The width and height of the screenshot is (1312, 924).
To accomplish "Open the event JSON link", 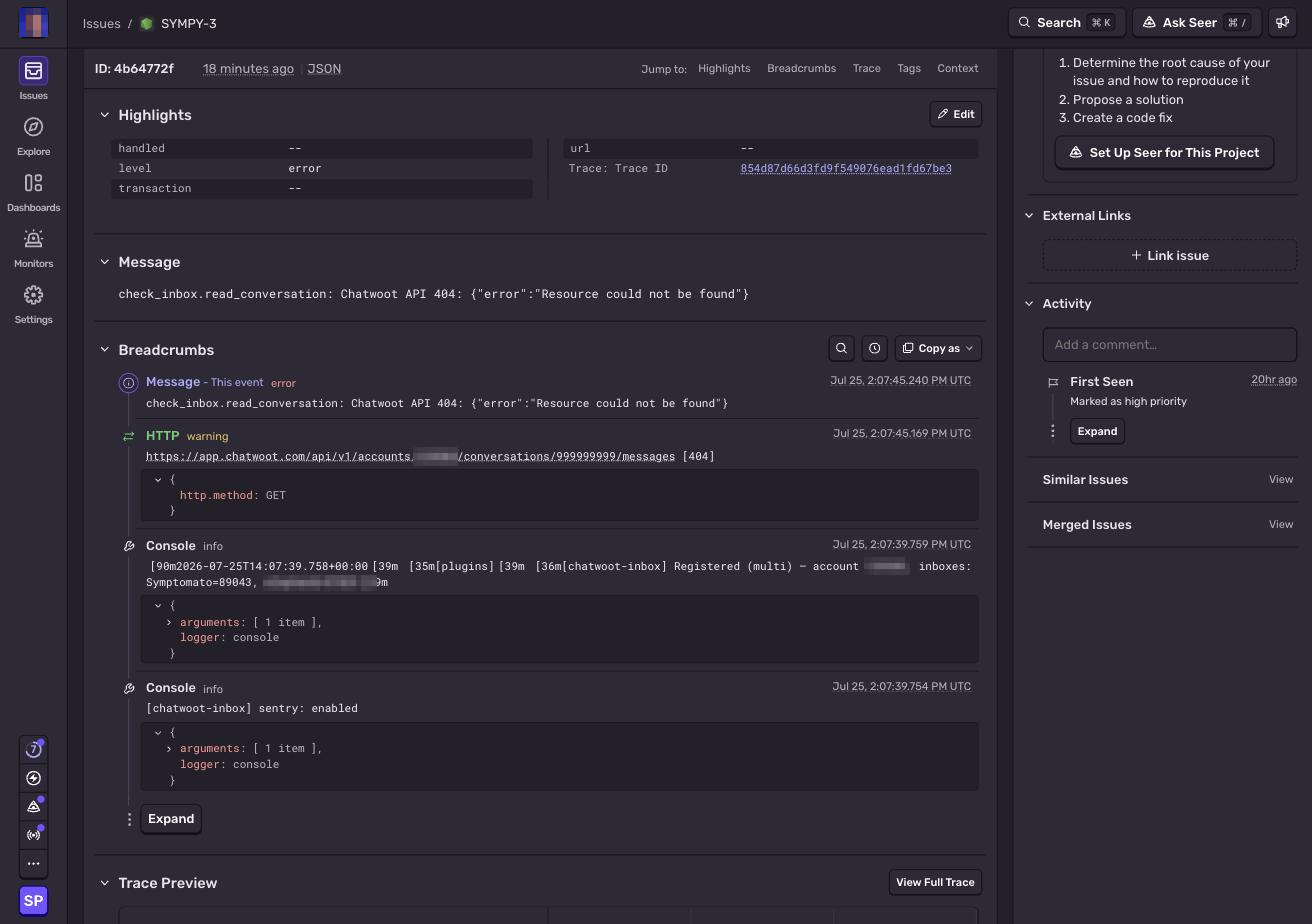I will pos(324,69).
